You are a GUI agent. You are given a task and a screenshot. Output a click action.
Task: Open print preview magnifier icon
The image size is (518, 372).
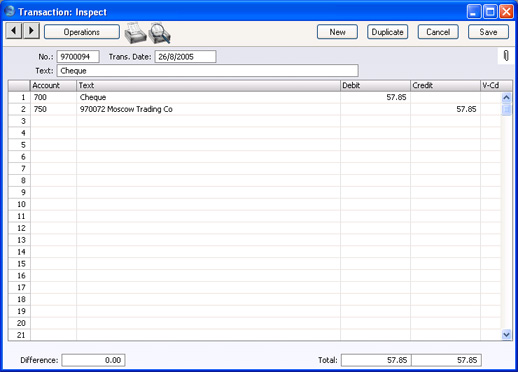pos(160,33)
